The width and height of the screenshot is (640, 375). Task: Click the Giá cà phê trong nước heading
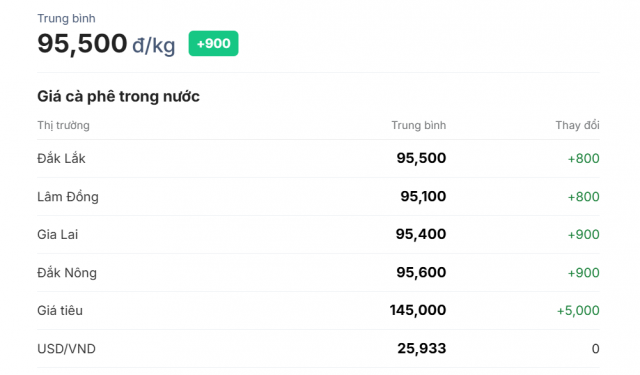(x=118, y=97)
